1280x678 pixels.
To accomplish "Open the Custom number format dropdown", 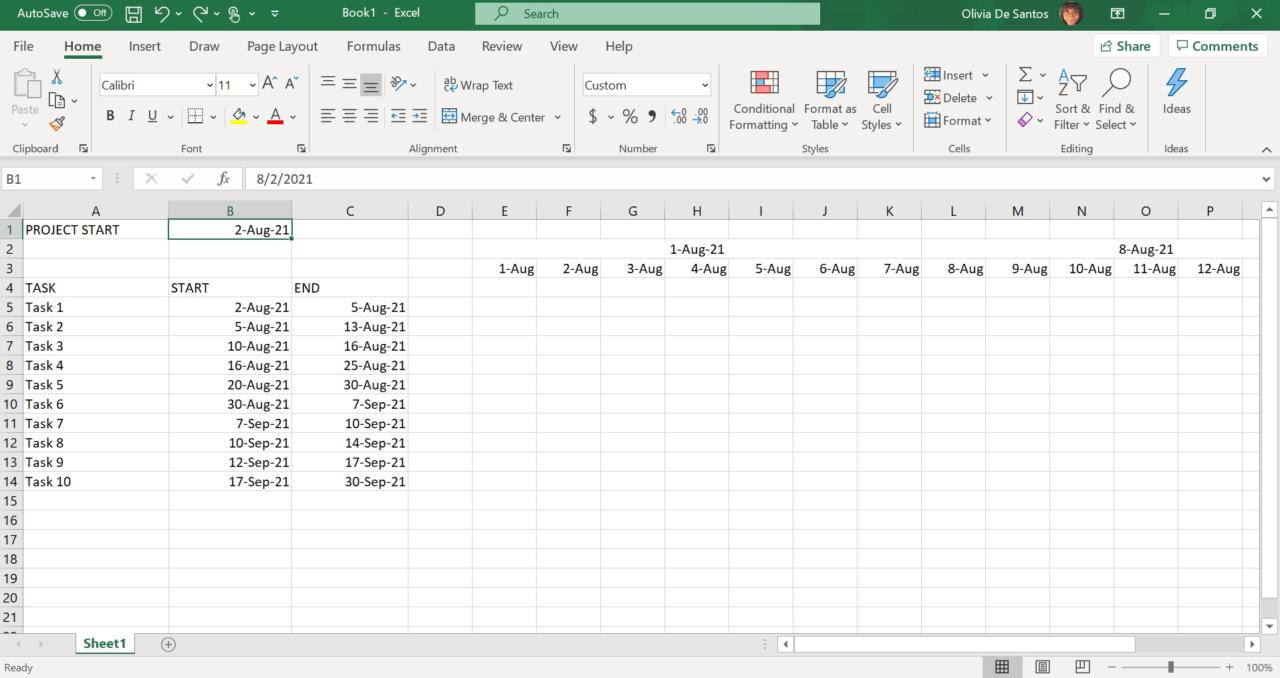I will [x=704, y=85].
